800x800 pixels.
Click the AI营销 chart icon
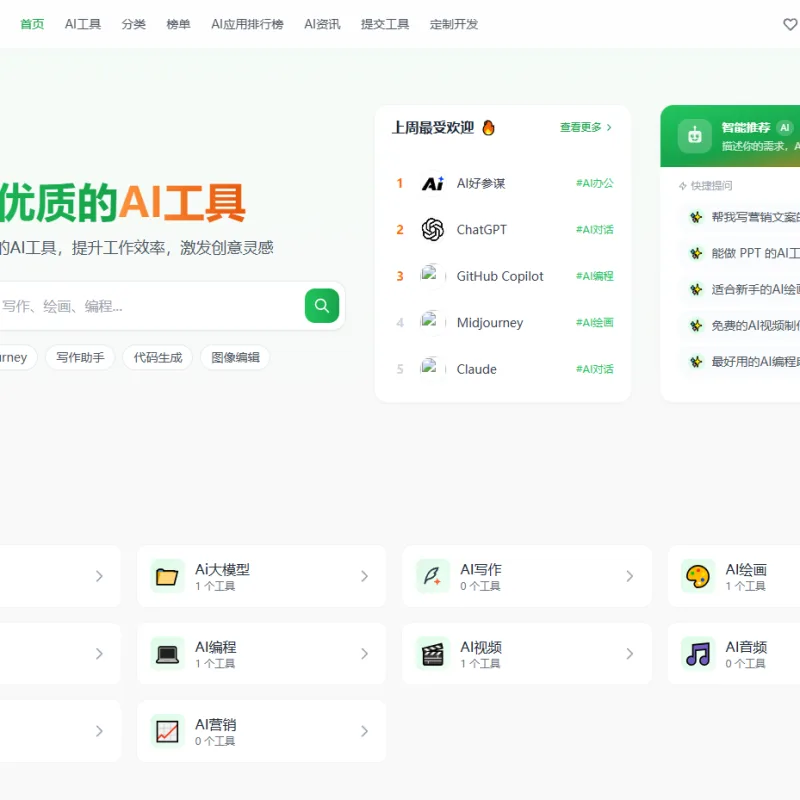tap(167, 731)
